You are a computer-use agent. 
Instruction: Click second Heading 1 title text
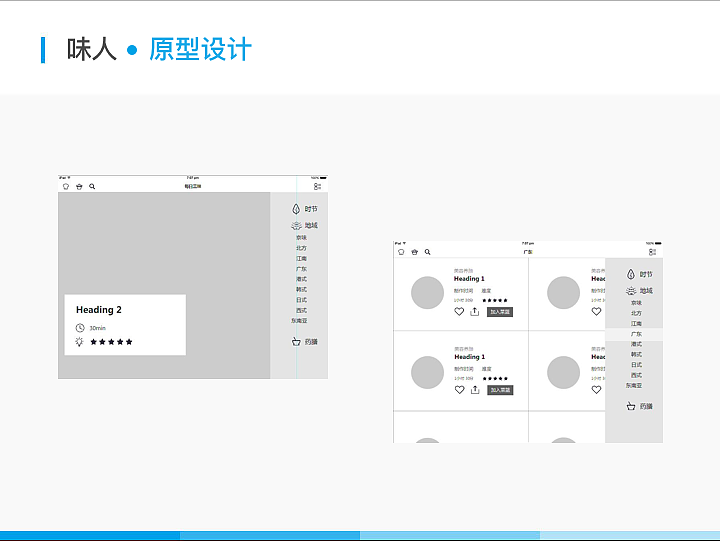tap(469, 357)
